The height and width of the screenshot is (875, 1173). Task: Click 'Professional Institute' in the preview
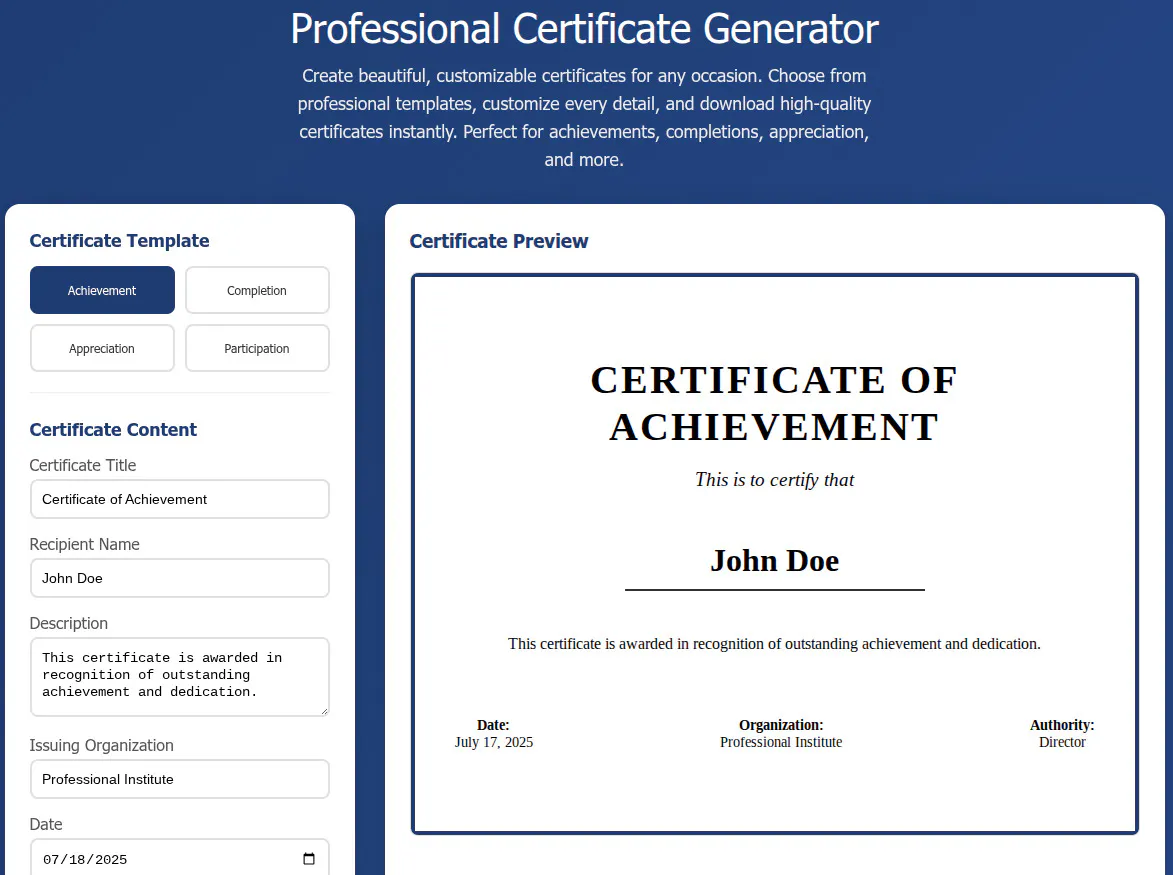[781, 742]
